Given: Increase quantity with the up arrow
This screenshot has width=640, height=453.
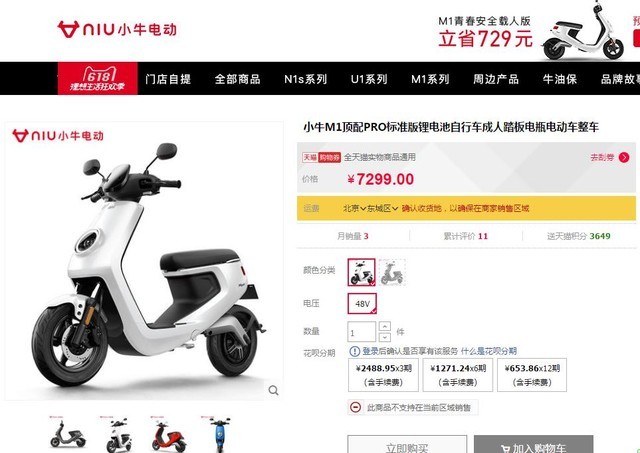Looking at the screenshot, I should pyautogui.click(x=384, y=326).
